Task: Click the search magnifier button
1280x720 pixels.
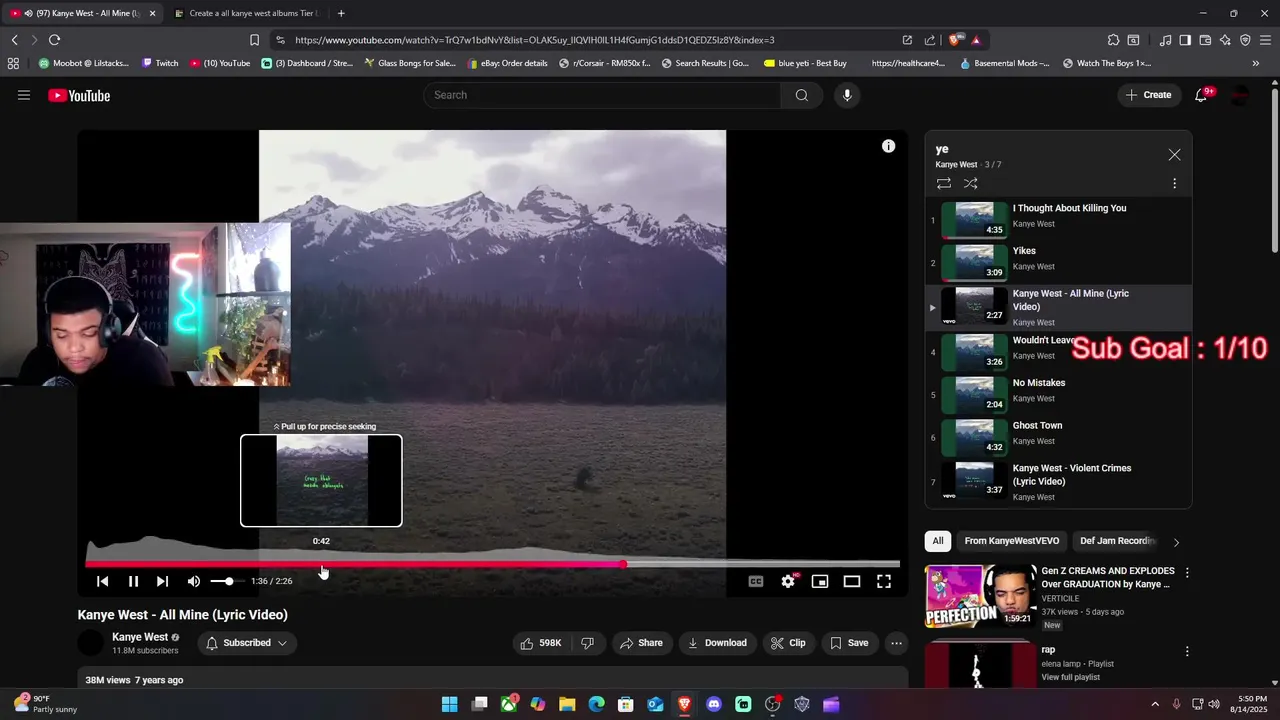Action: [x=802, y=95]
